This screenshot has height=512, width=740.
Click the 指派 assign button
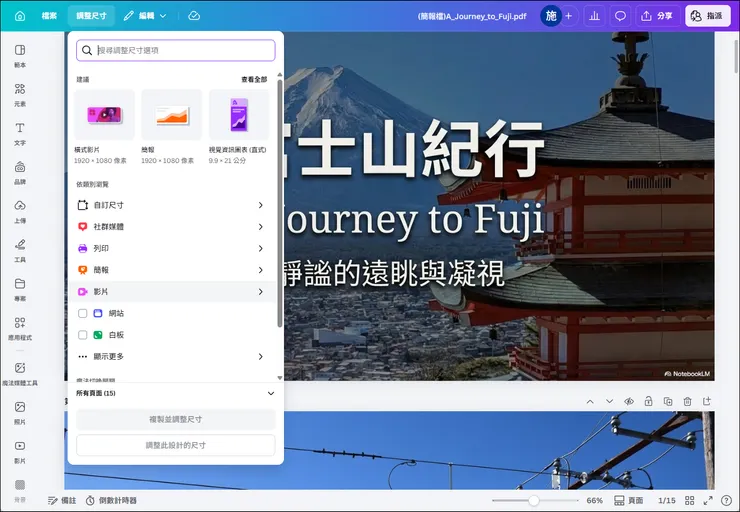[x=707, y=16]
